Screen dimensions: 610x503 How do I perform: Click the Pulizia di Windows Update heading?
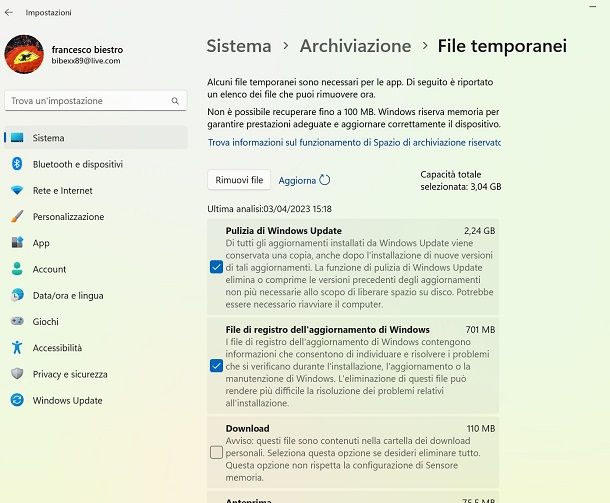284,231
